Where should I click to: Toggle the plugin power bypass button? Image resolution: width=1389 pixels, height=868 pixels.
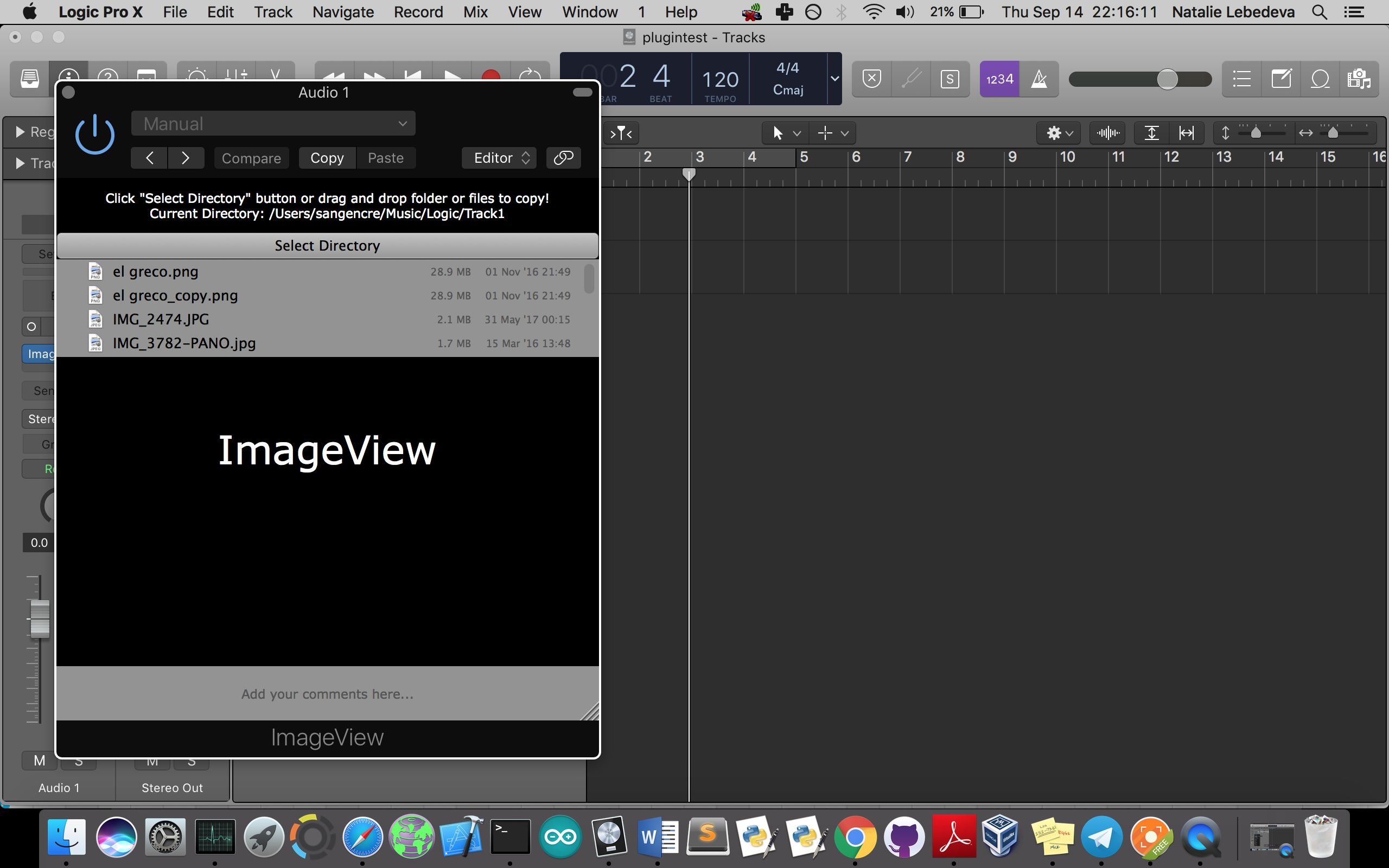(95, 135)
